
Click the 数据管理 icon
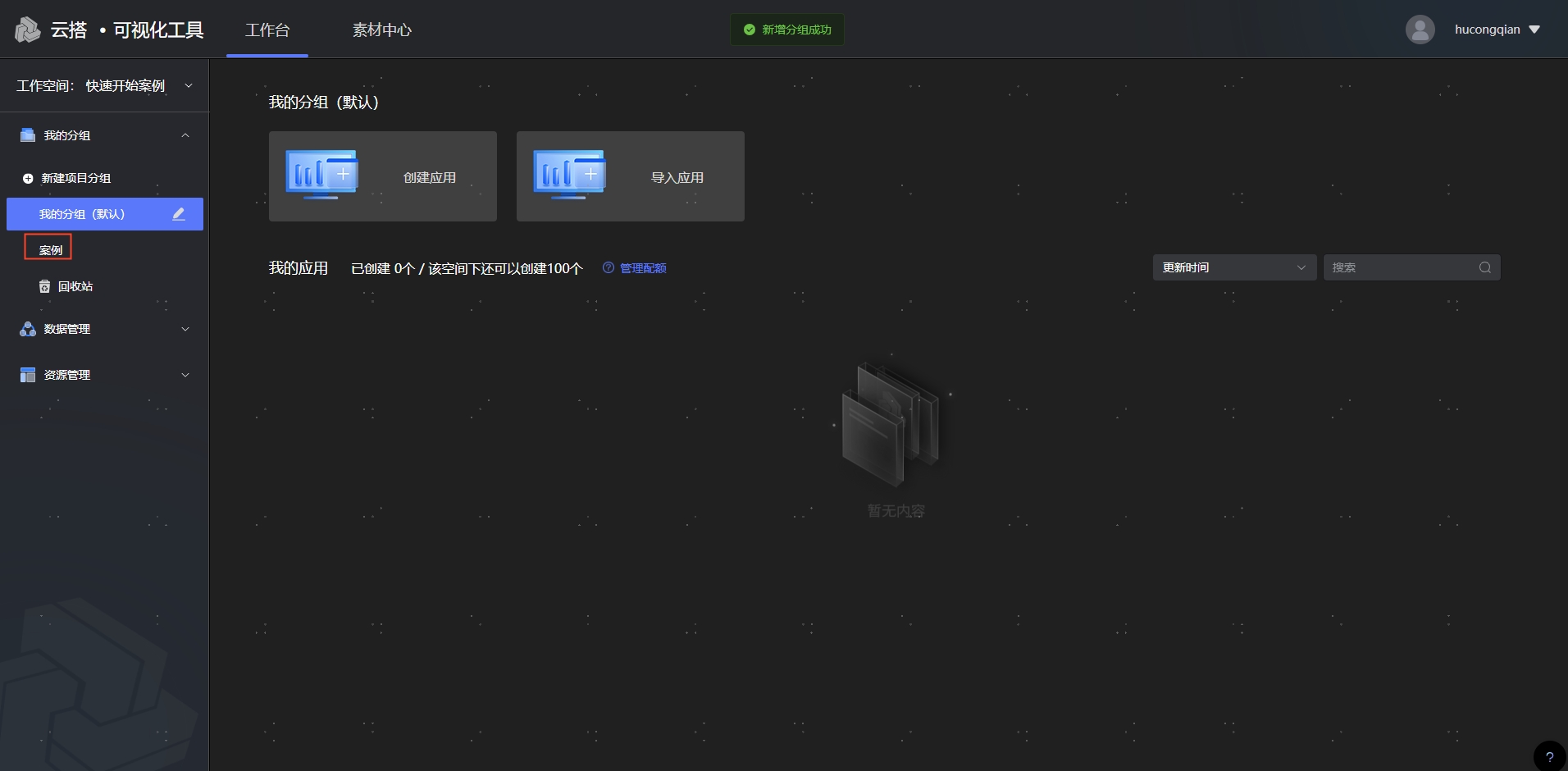[x=28, y=329]
